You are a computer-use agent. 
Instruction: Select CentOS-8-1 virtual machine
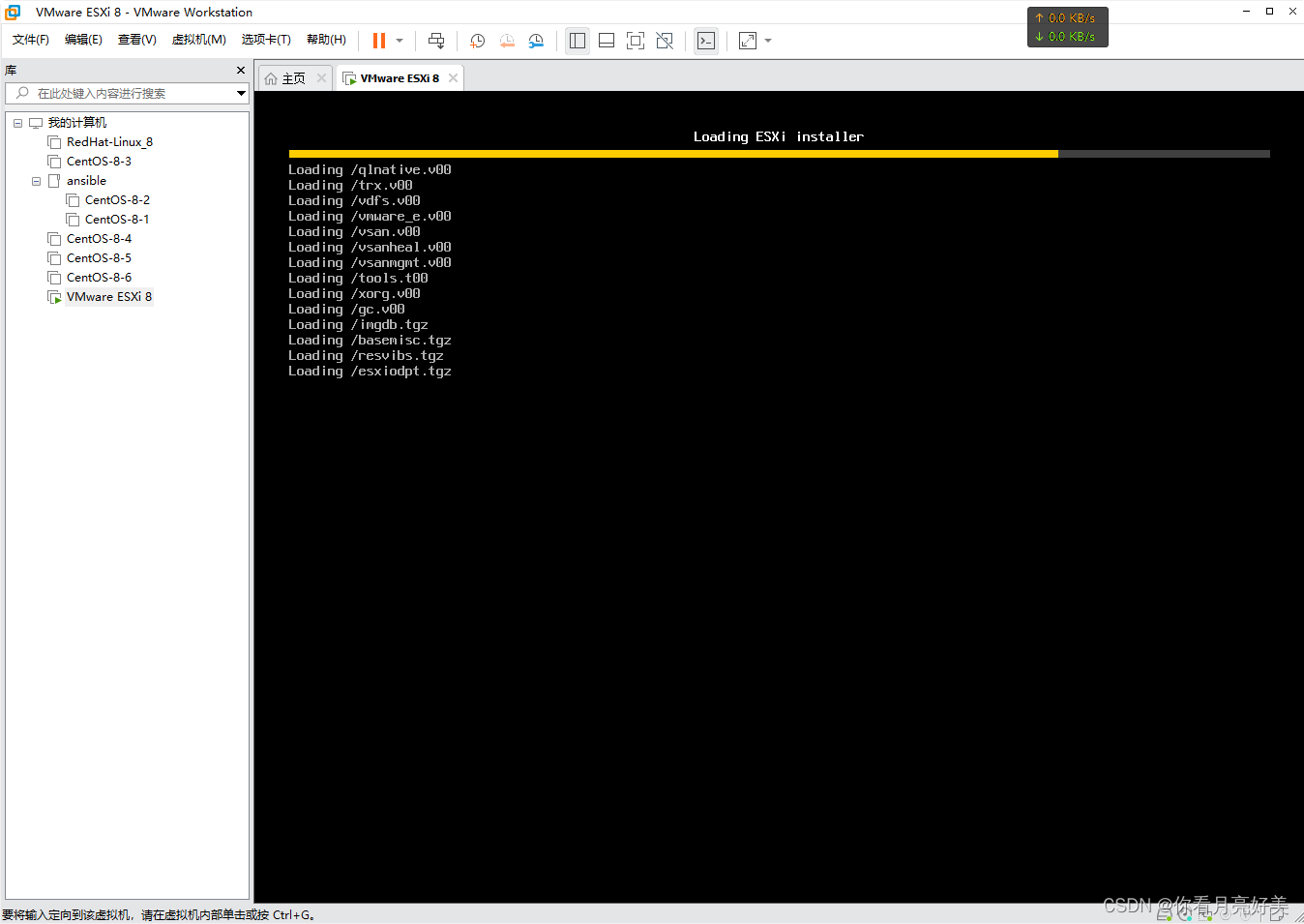(x=117, y=220)
